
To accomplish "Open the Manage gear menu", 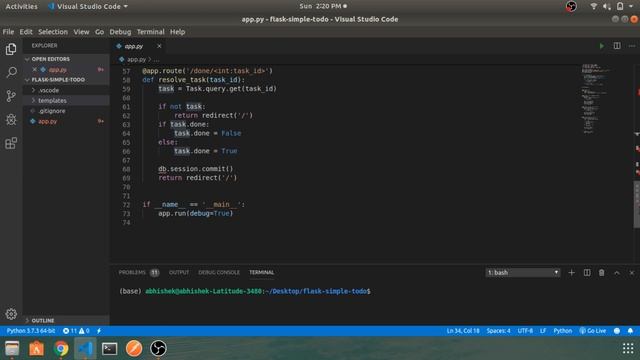I will click(11, 314).
